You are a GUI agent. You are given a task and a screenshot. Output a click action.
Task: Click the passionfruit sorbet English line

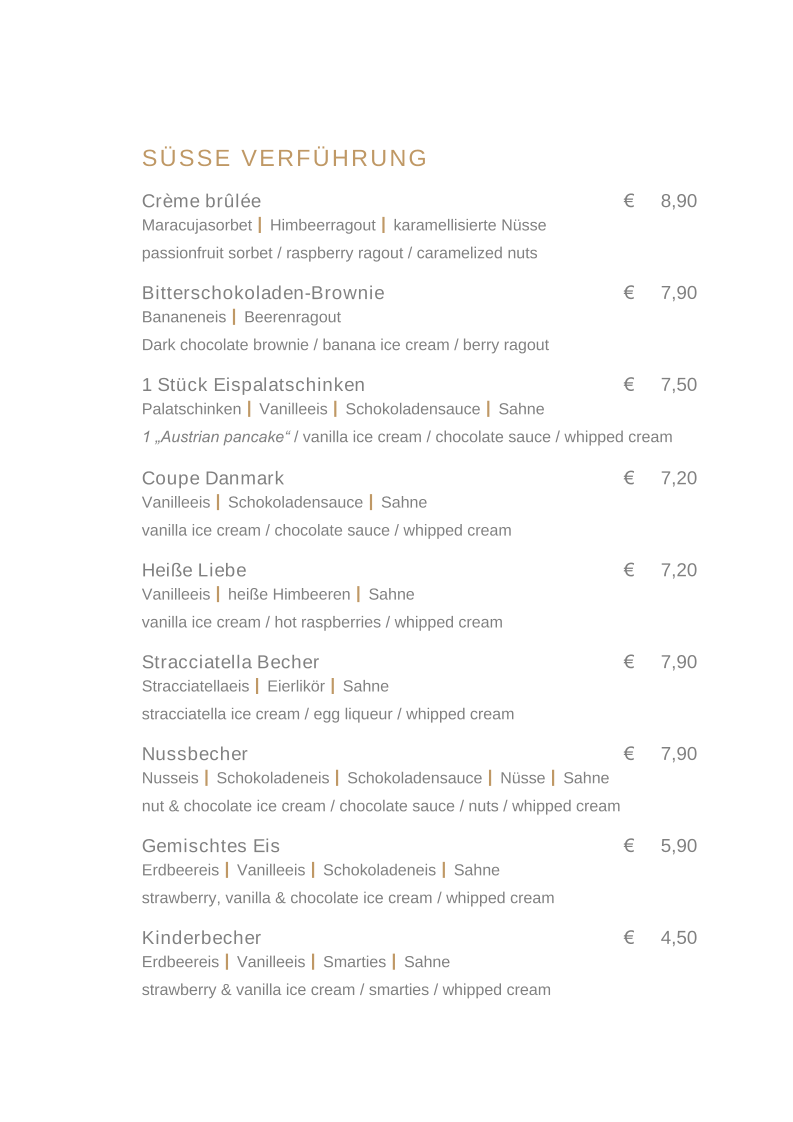pos(339,253)
